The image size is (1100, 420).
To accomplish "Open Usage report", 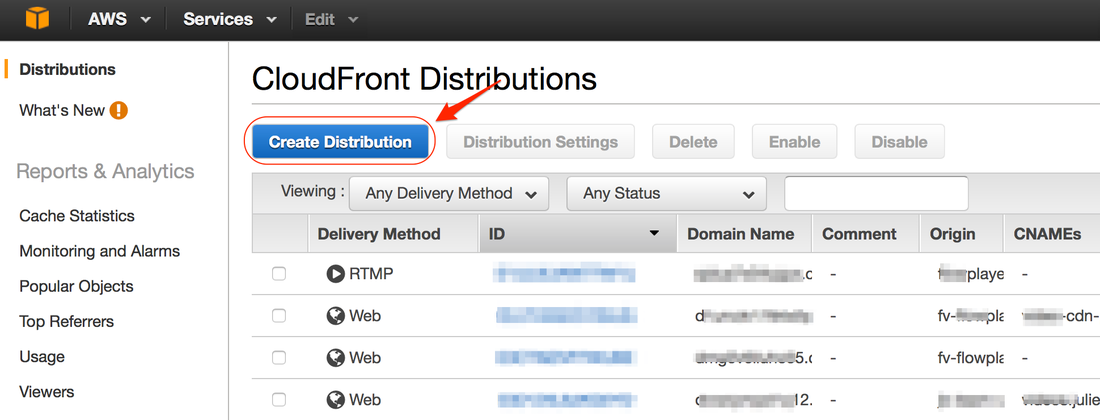I will point(42,356).
